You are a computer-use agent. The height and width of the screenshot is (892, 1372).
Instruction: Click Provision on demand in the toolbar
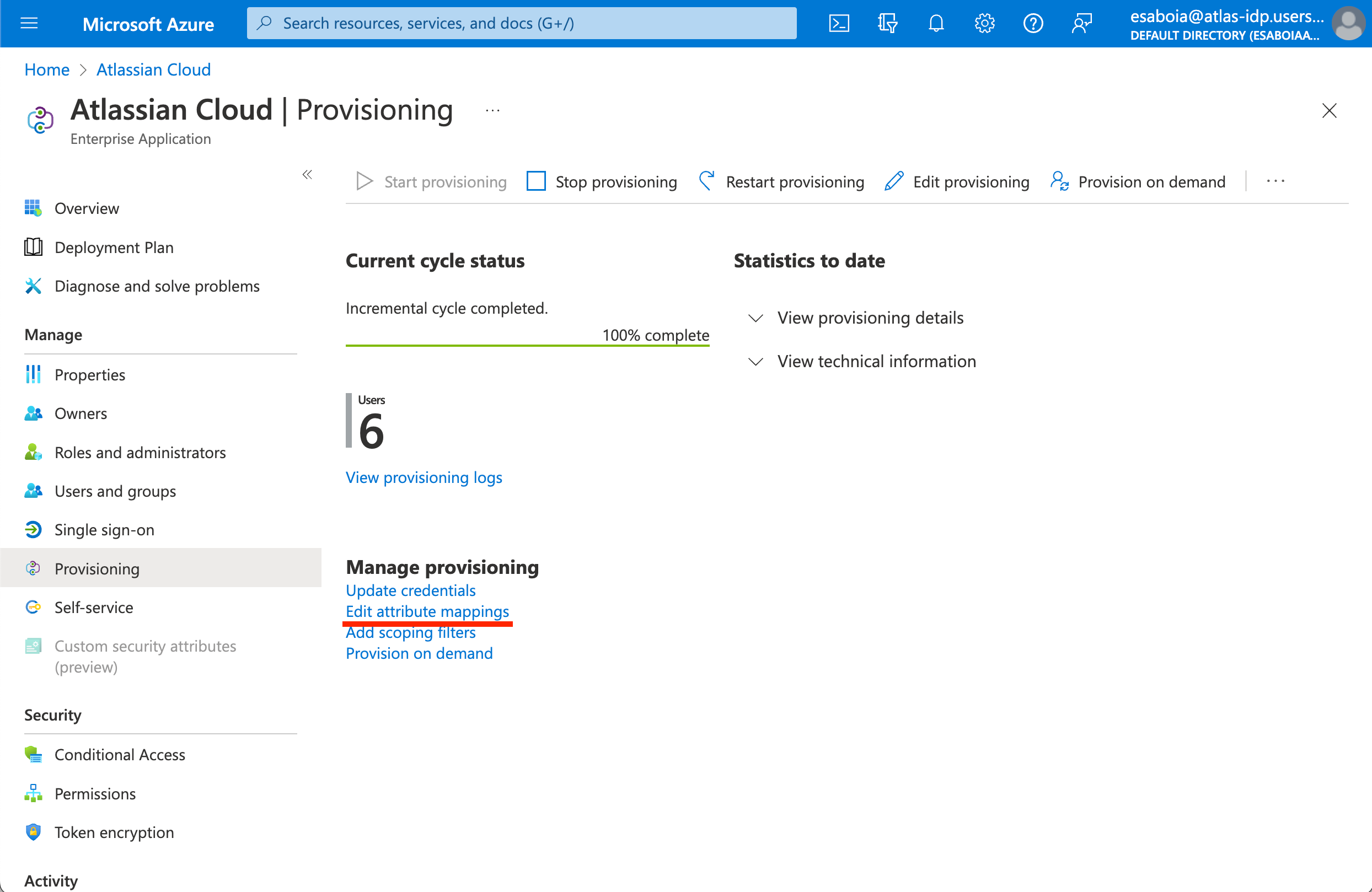point(1138,181)
